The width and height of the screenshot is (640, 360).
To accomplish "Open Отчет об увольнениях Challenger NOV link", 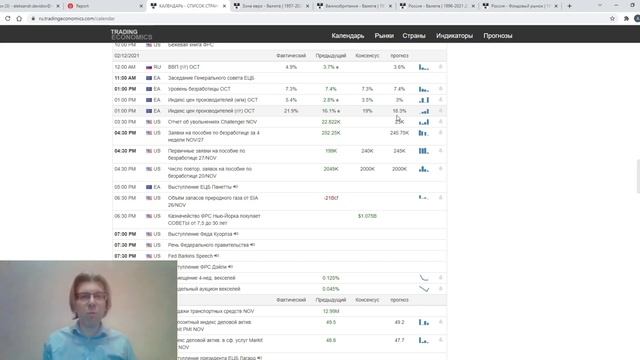I will [212, 122].
